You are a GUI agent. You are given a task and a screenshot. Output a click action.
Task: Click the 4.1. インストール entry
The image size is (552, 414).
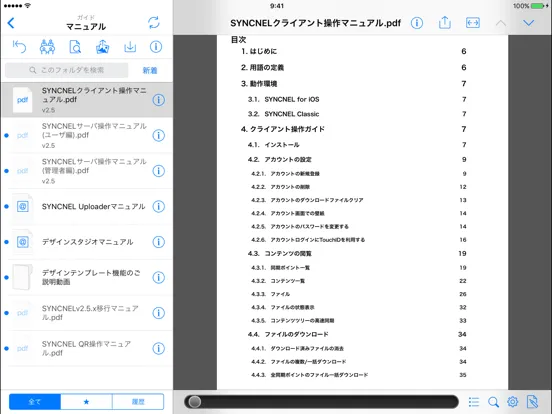274,145
